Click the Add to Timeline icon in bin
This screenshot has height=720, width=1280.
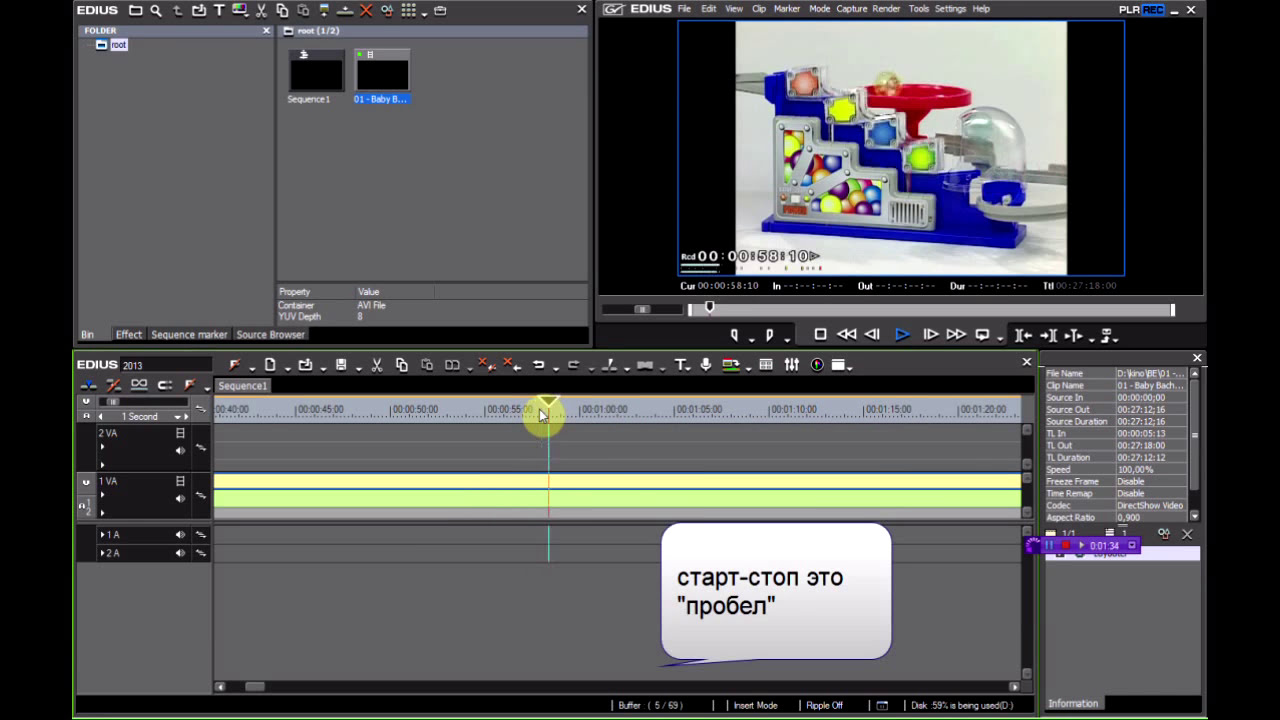click(344, 11)
